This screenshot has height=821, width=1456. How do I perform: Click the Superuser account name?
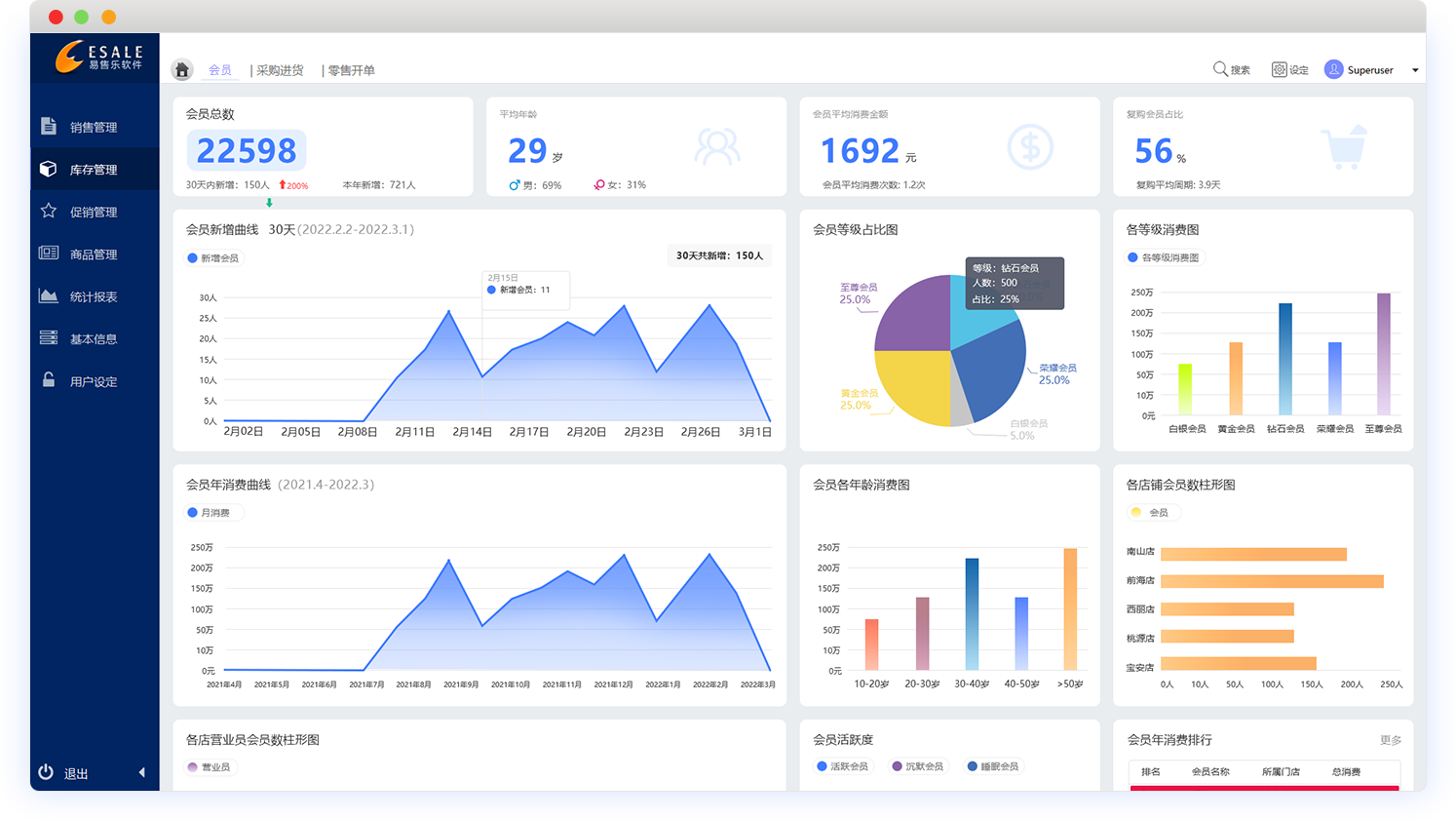pyautogui.click(x=1370, y=70)
